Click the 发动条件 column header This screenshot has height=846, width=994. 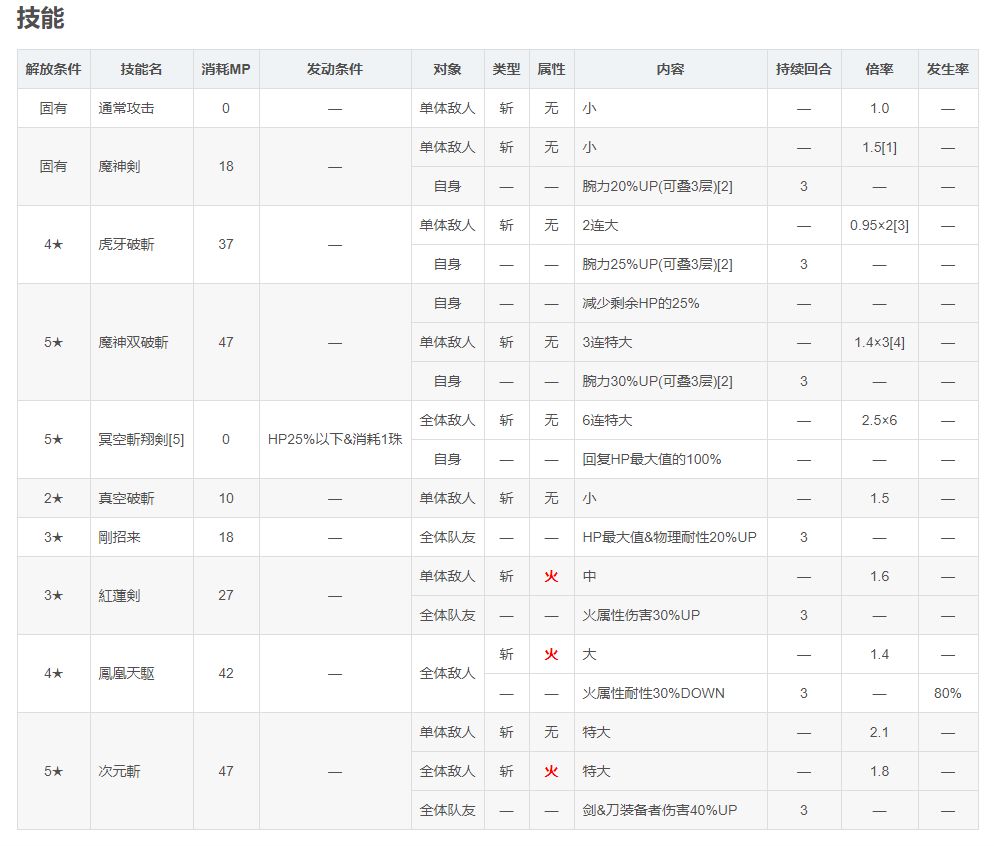coord(335,69)
